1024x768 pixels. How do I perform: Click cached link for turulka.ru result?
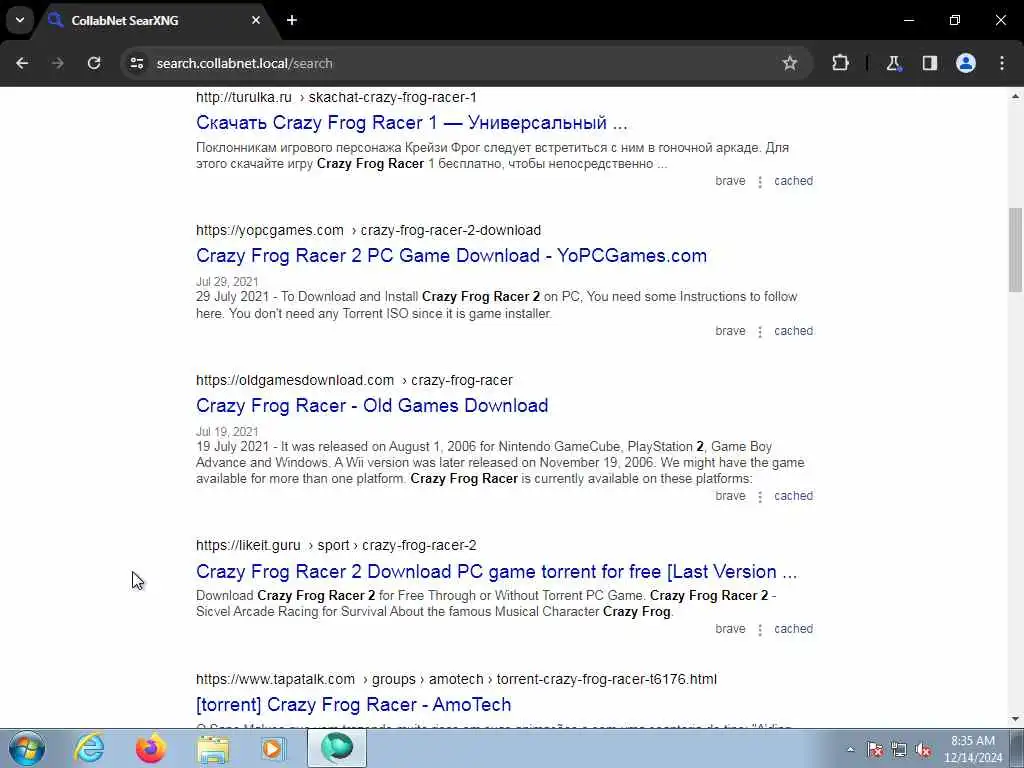[793, 181]
